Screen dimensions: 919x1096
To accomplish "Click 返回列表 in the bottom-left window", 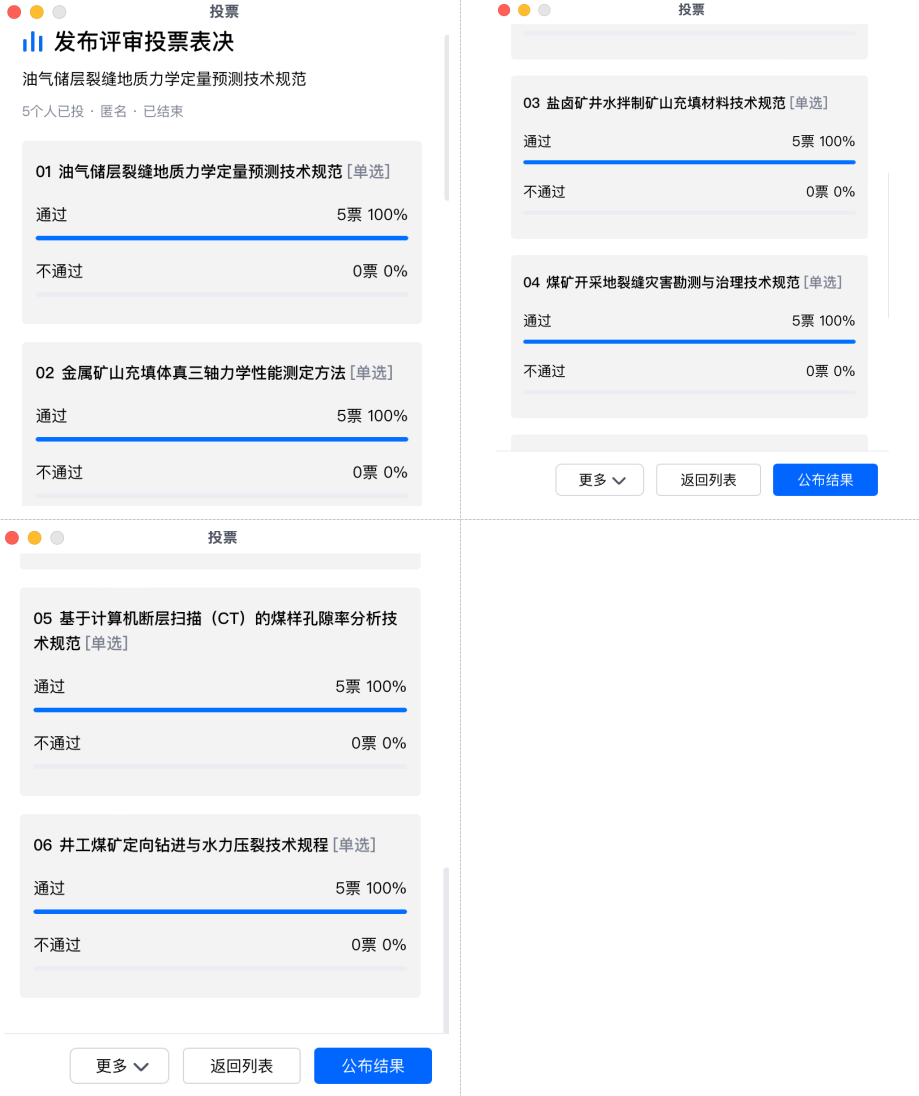I will (x=241, y=1066).
